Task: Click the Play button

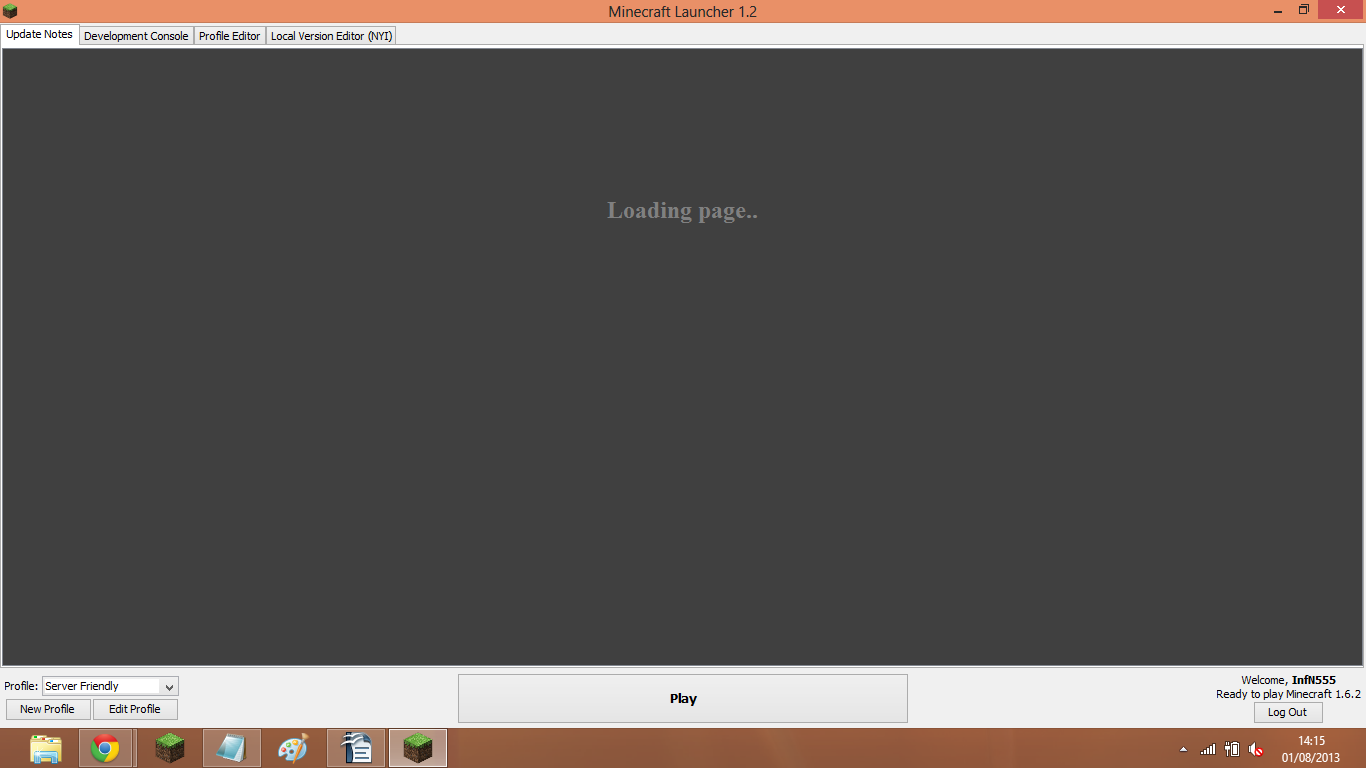Action: pos(683,698)
